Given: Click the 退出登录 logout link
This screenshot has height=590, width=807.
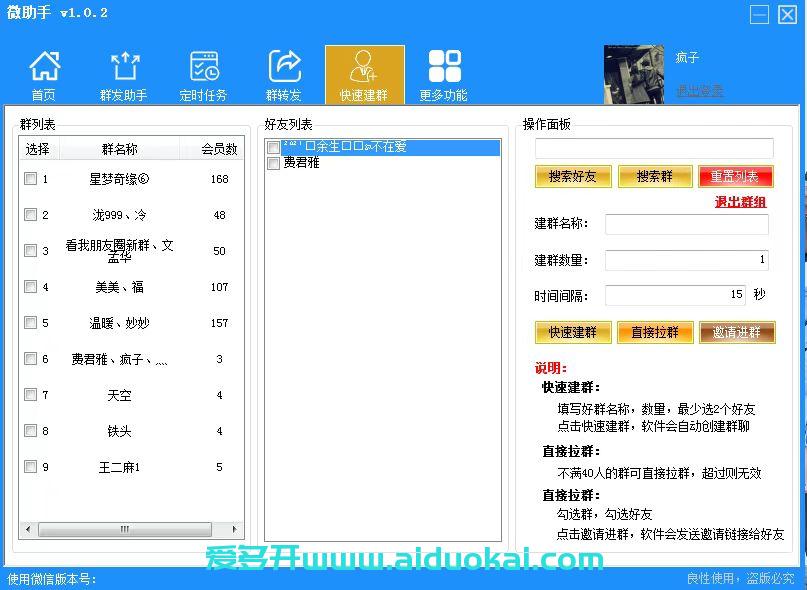Looking at the screenshot, I should click(699, 90).
